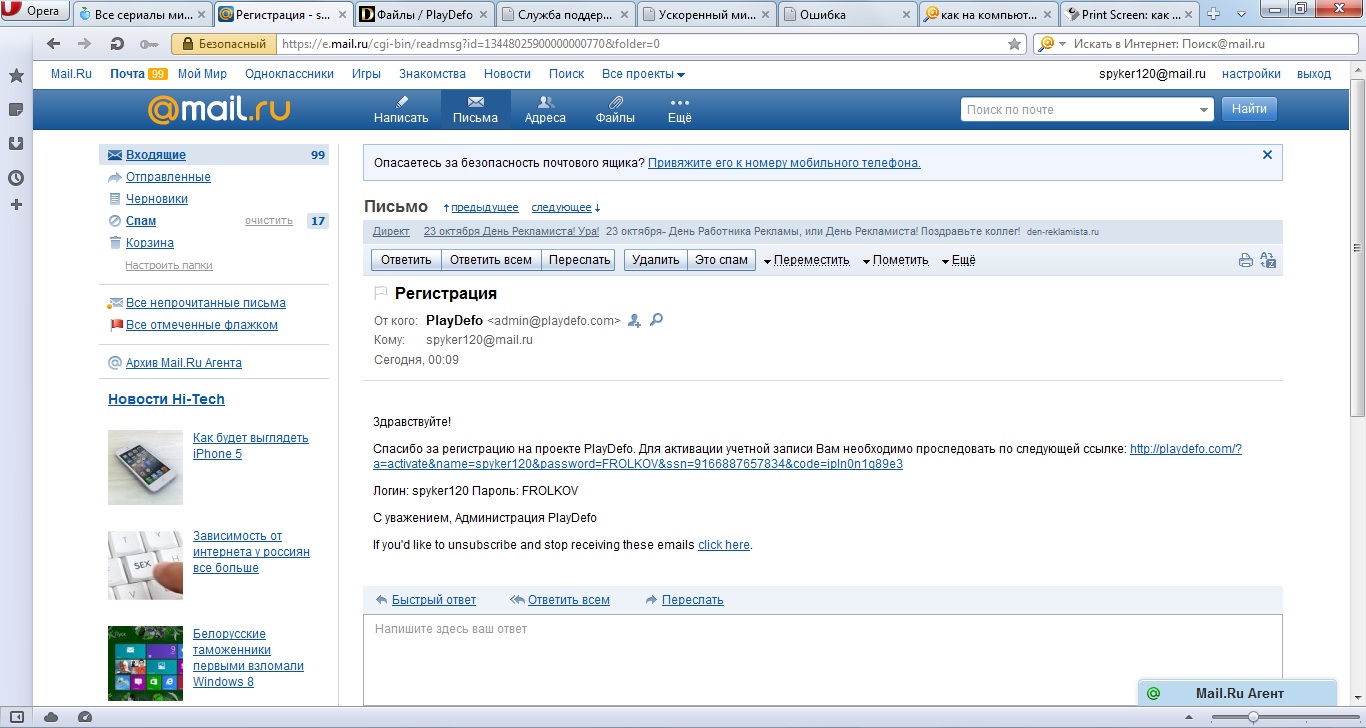Open Мой Мир link in top bar

click(202, 74)
